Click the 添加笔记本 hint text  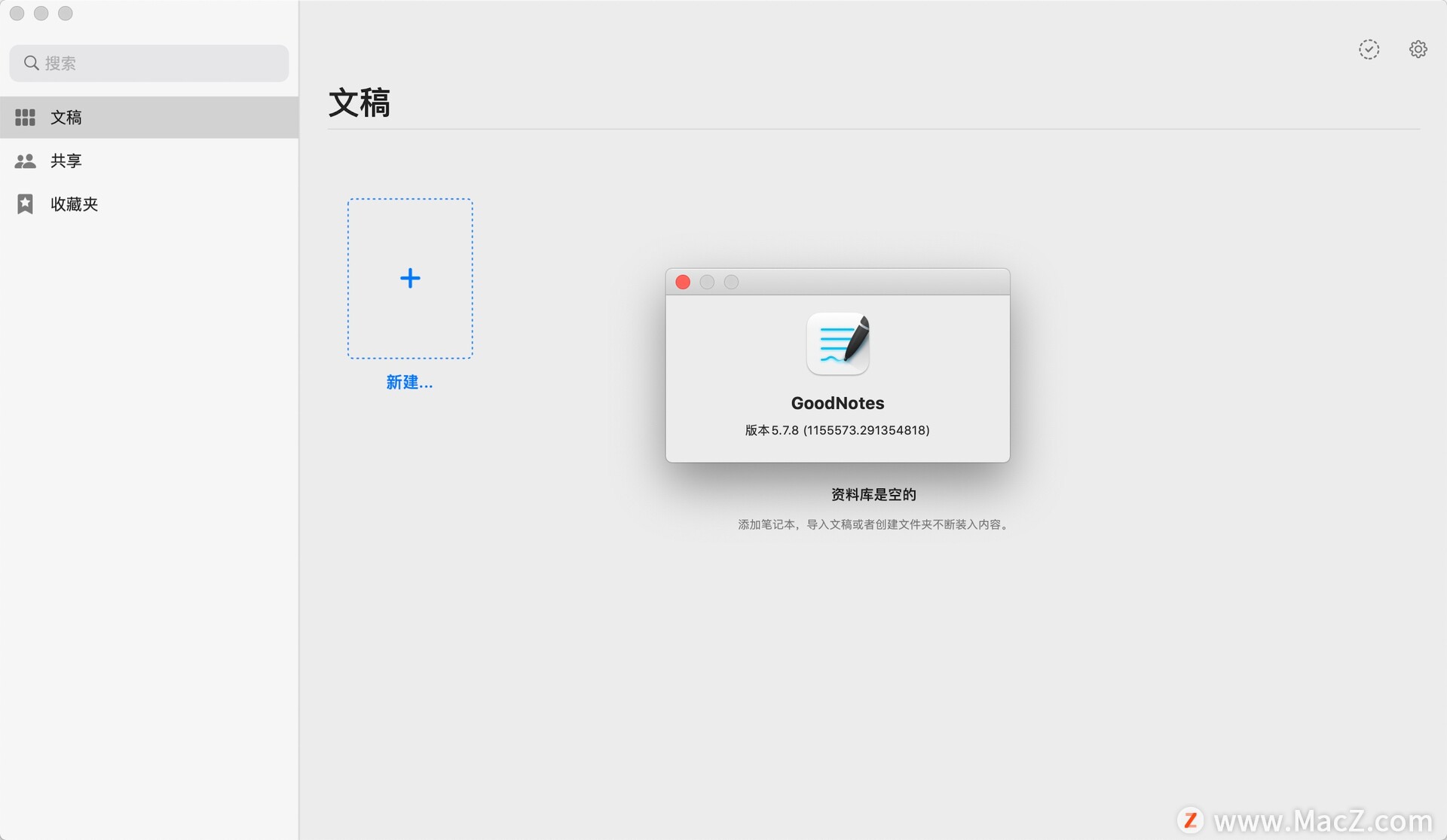[x=874, y=524]
